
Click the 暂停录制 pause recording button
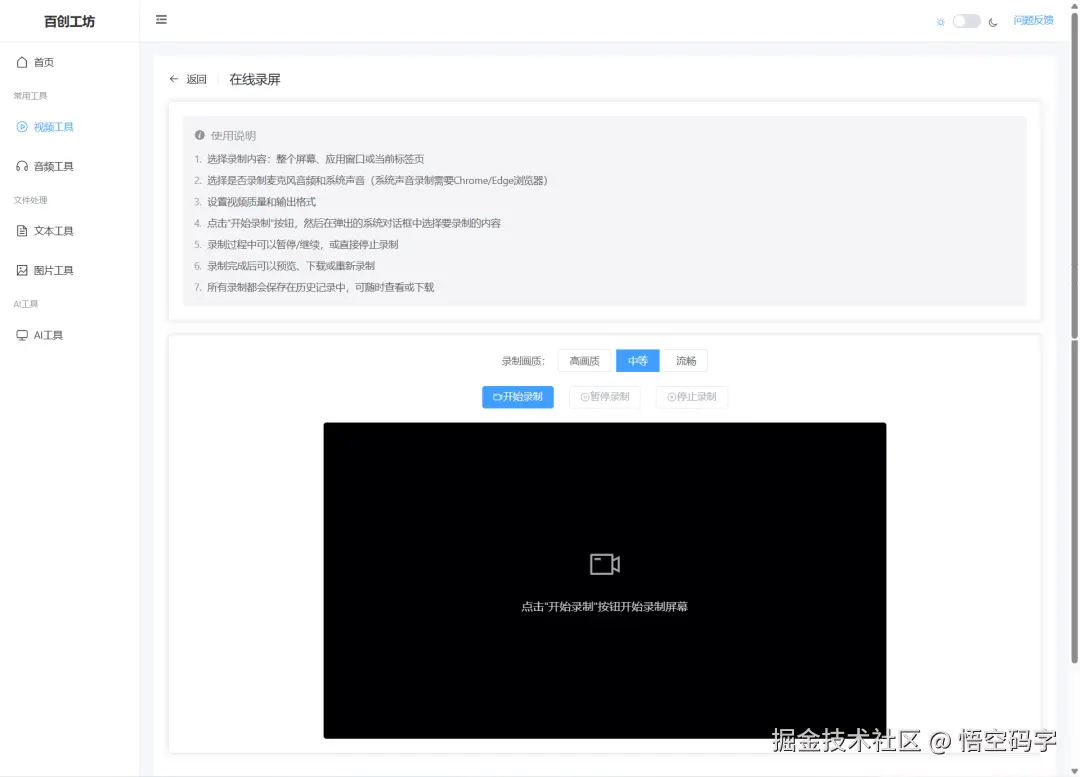(x=604, y=396)
